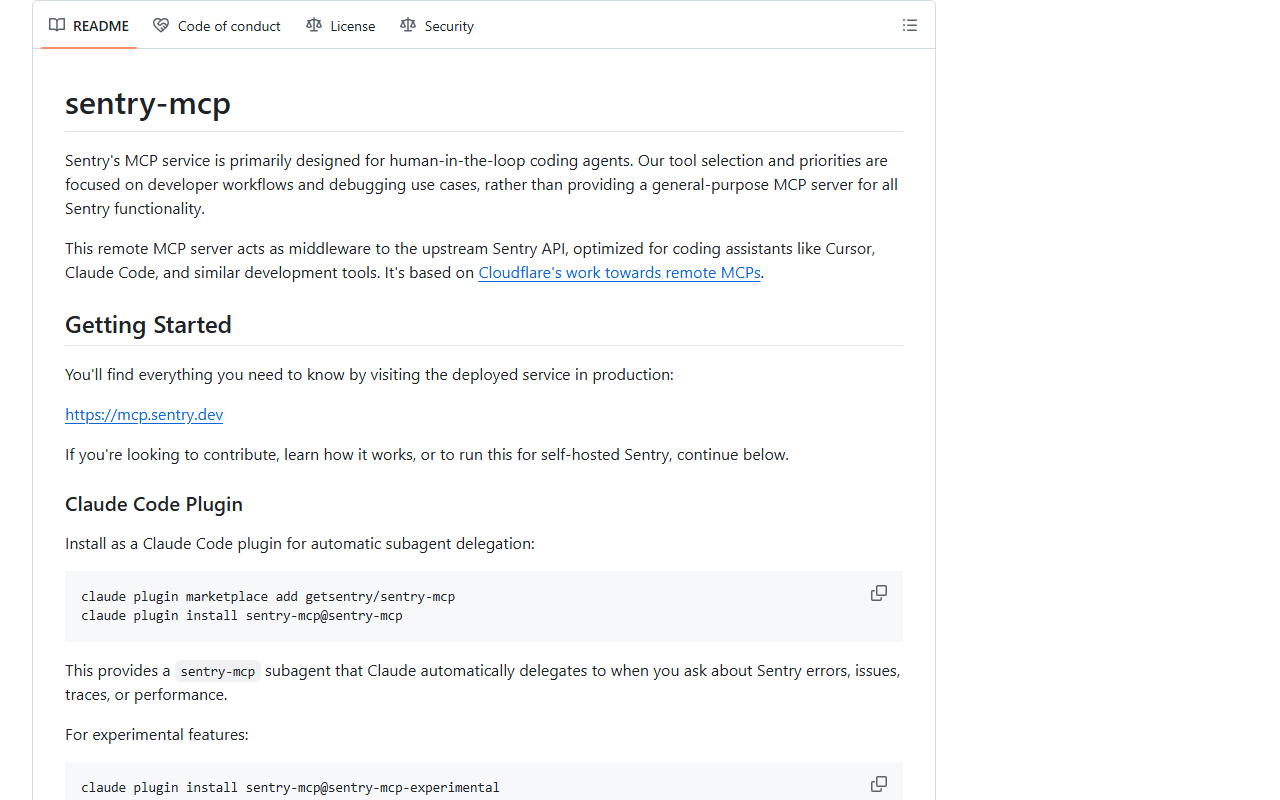Follow the Cloudflare remote MCPs link
This screenshot has width=1280, height=800.
coord(618,272)
